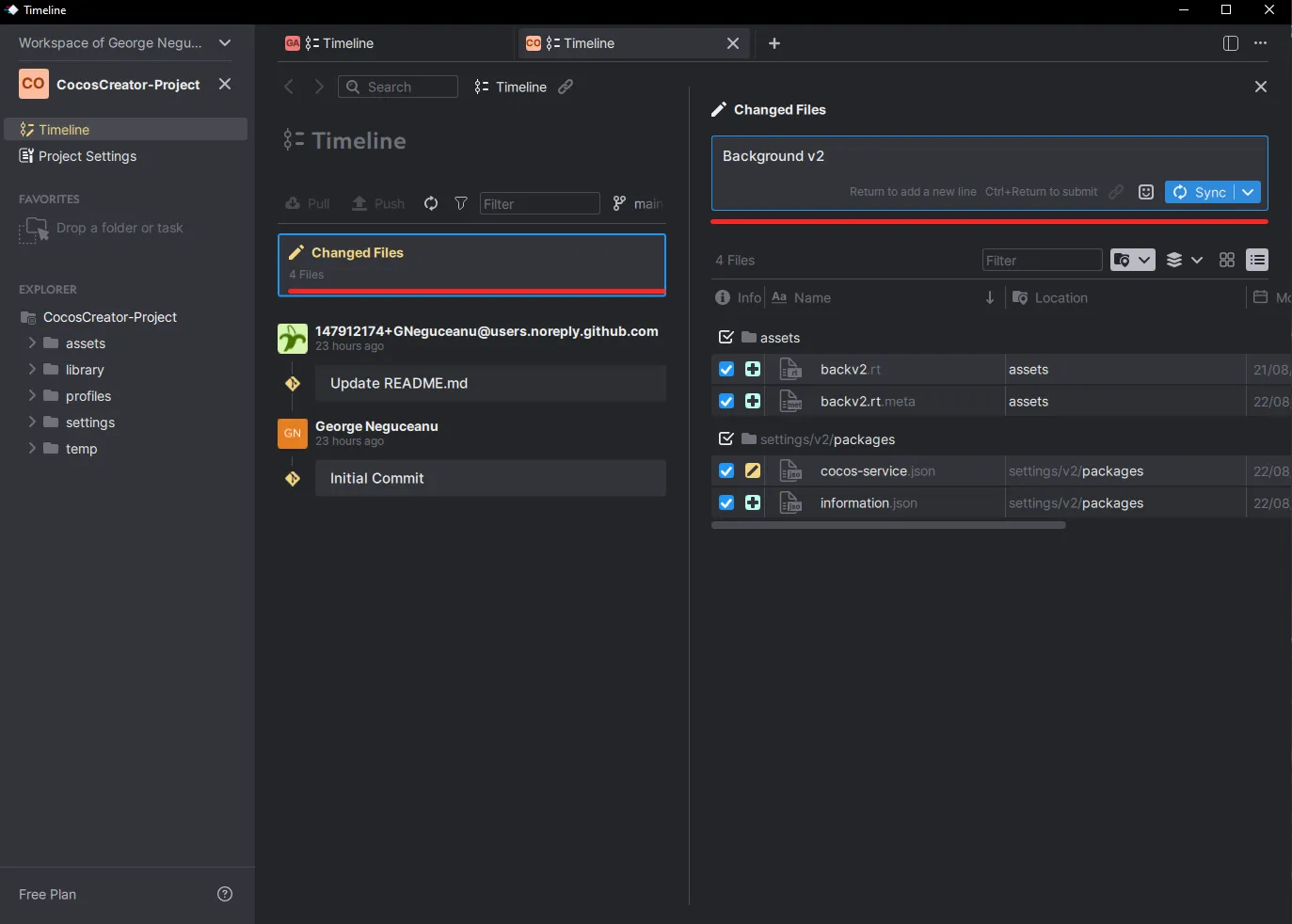This screenshot has width=1292, height=924.
Task: Switch changed files to grid view
Action: (1226, 260)
